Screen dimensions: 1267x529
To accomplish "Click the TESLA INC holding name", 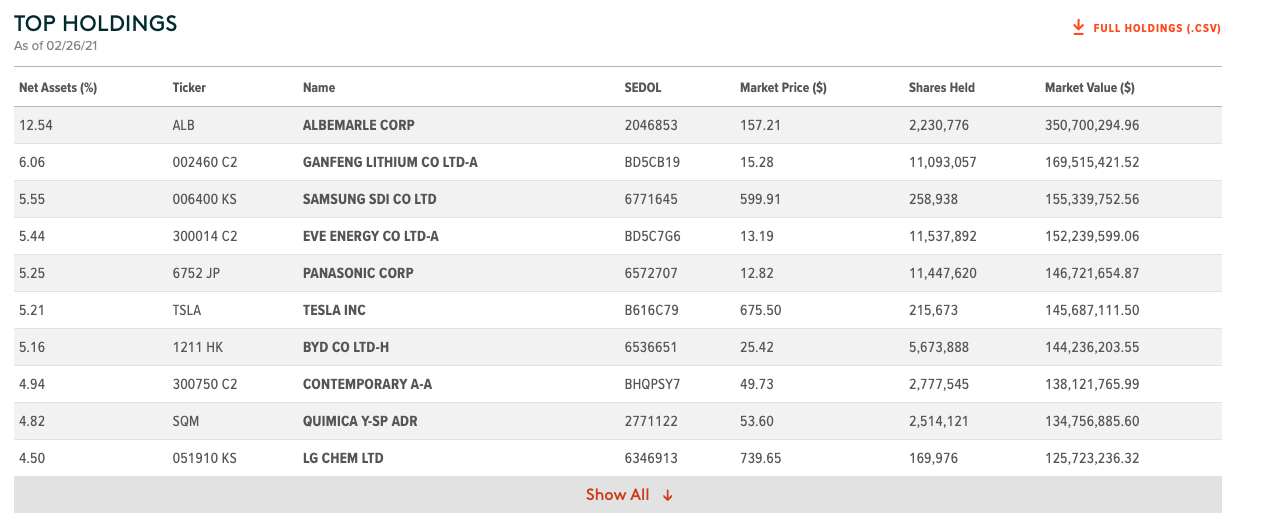I will coord(334,310).
